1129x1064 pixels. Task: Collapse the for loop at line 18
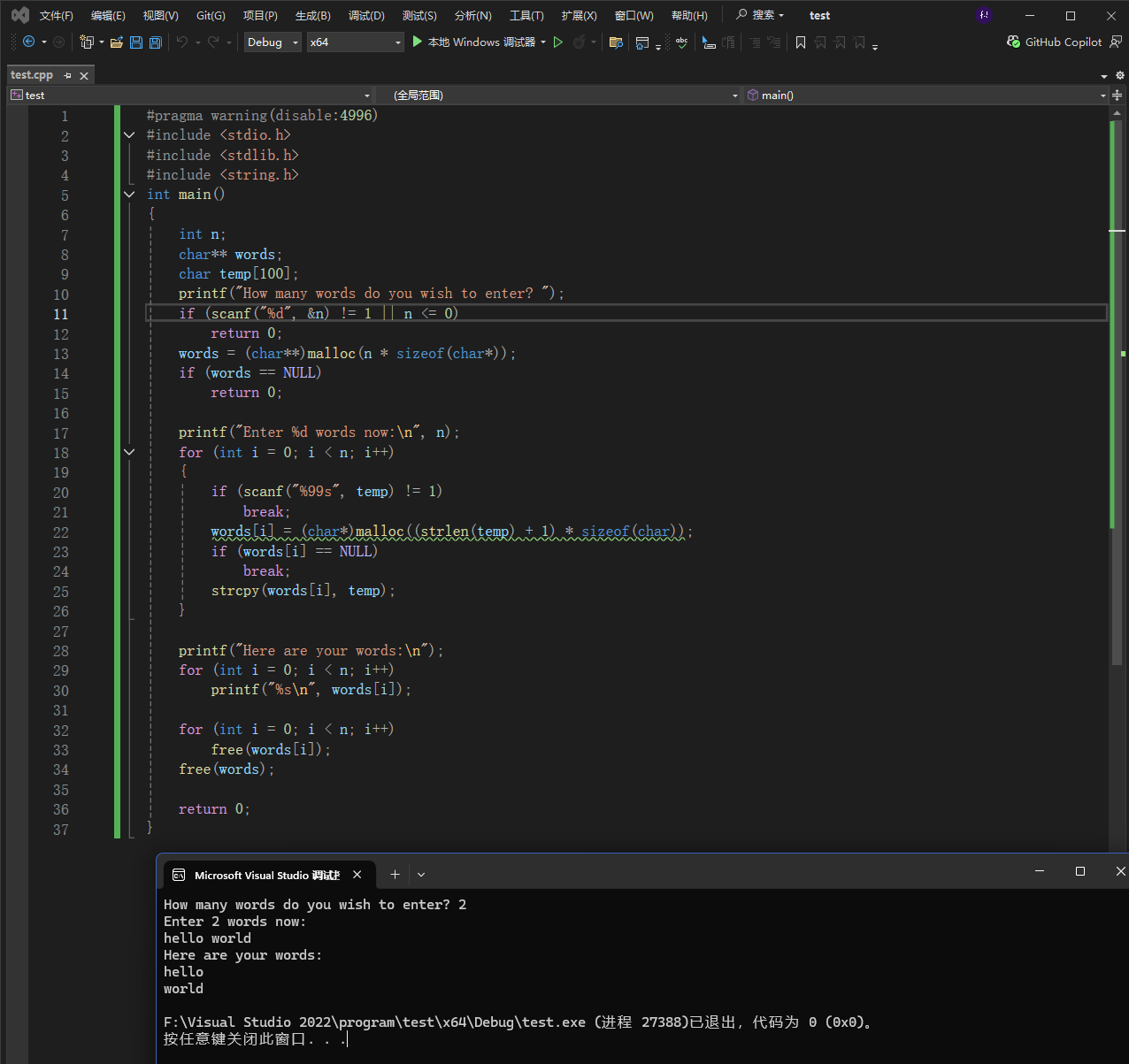point(129,452)
